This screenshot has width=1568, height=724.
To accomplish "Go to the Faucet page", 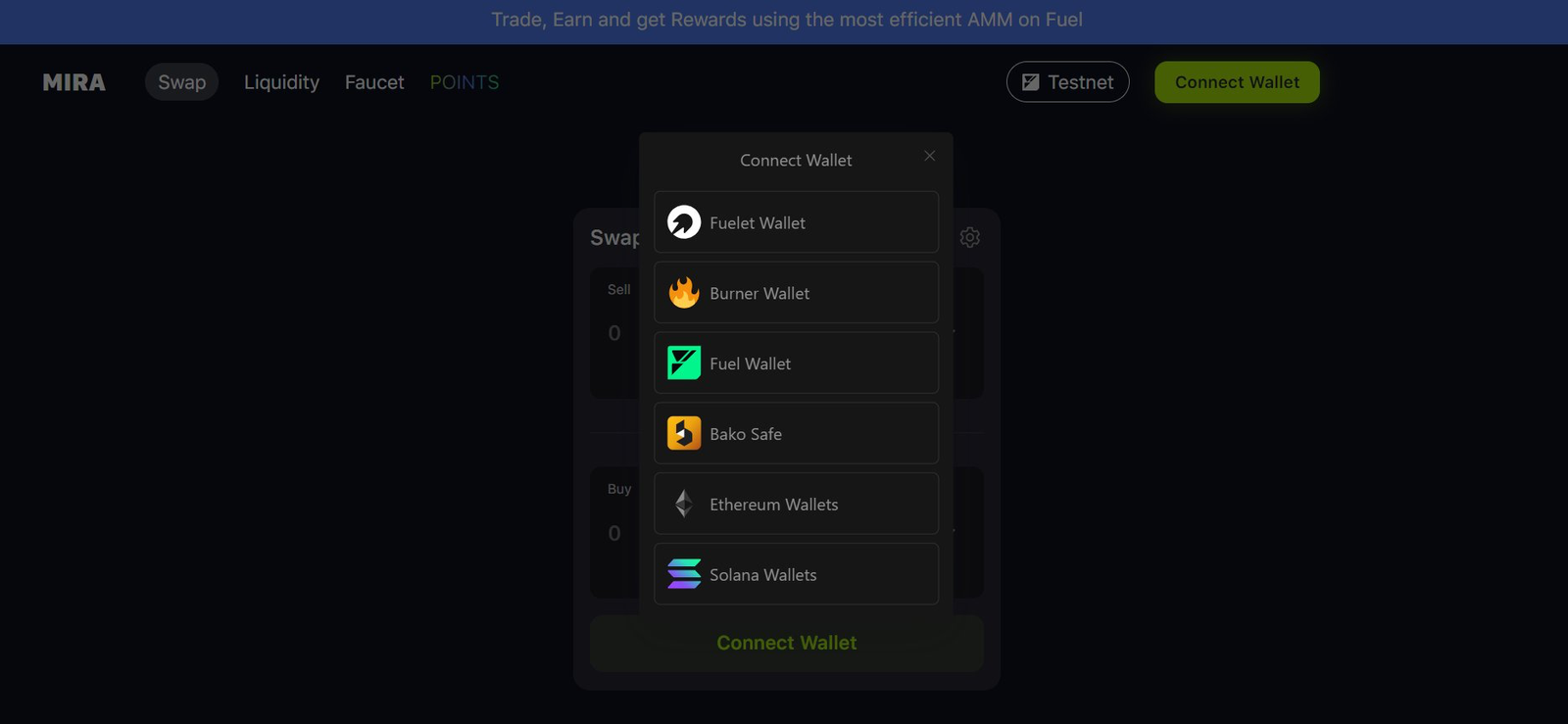I will tap(374, 82).
